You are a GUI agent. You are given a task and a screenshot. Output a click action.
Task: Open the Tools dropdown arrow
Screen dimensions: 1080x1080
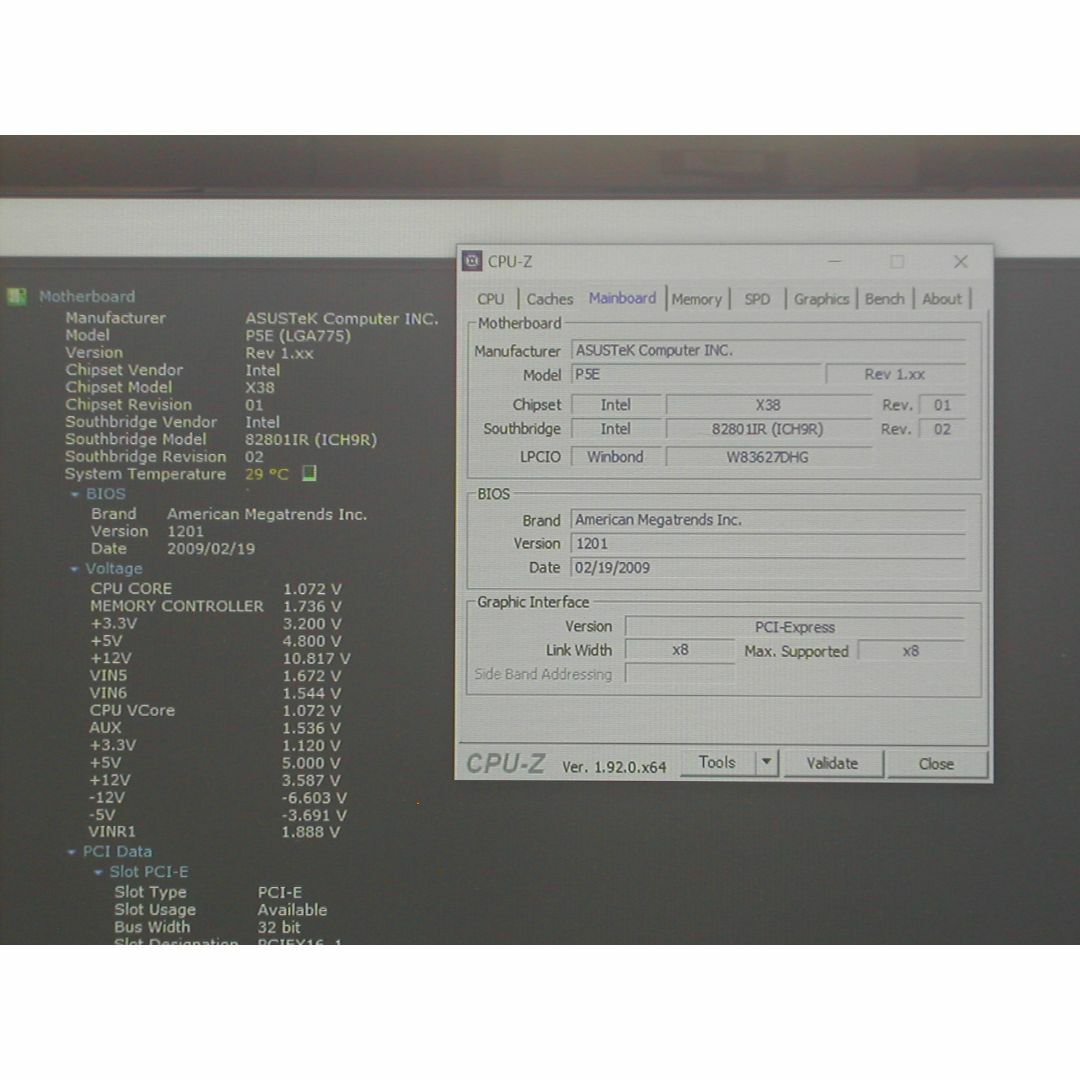pyautogui.click(x=767, y=762)
